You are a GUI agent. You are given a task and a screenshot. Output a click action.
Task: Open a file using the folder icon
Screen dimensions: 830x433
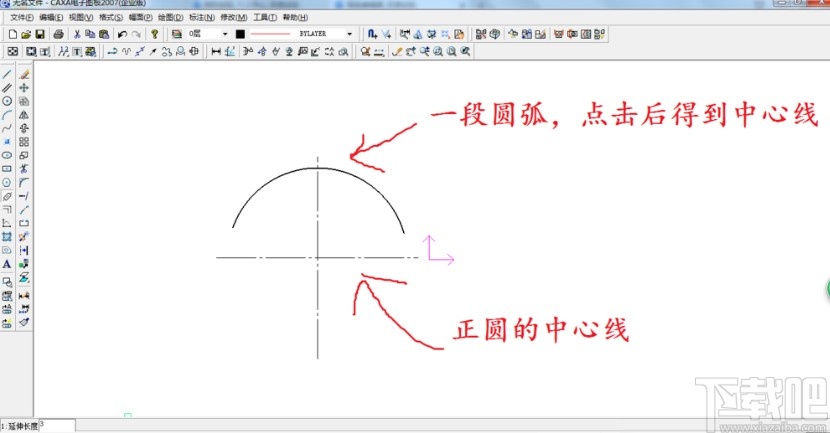(26, 34)
